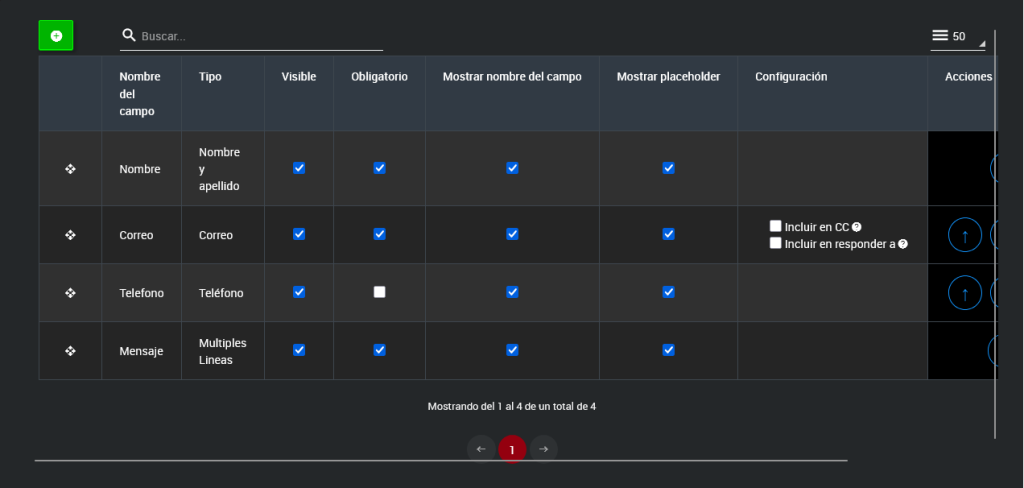Move the Telefono field up with arrow

(x=964, y=293)
